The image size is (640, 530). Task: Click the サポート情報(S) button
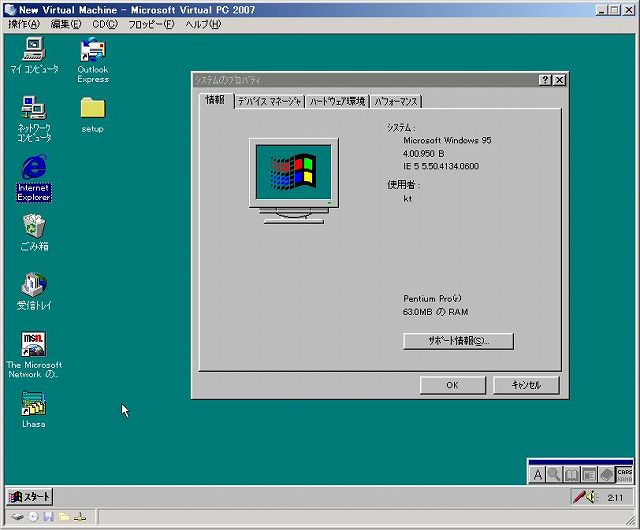458,341
